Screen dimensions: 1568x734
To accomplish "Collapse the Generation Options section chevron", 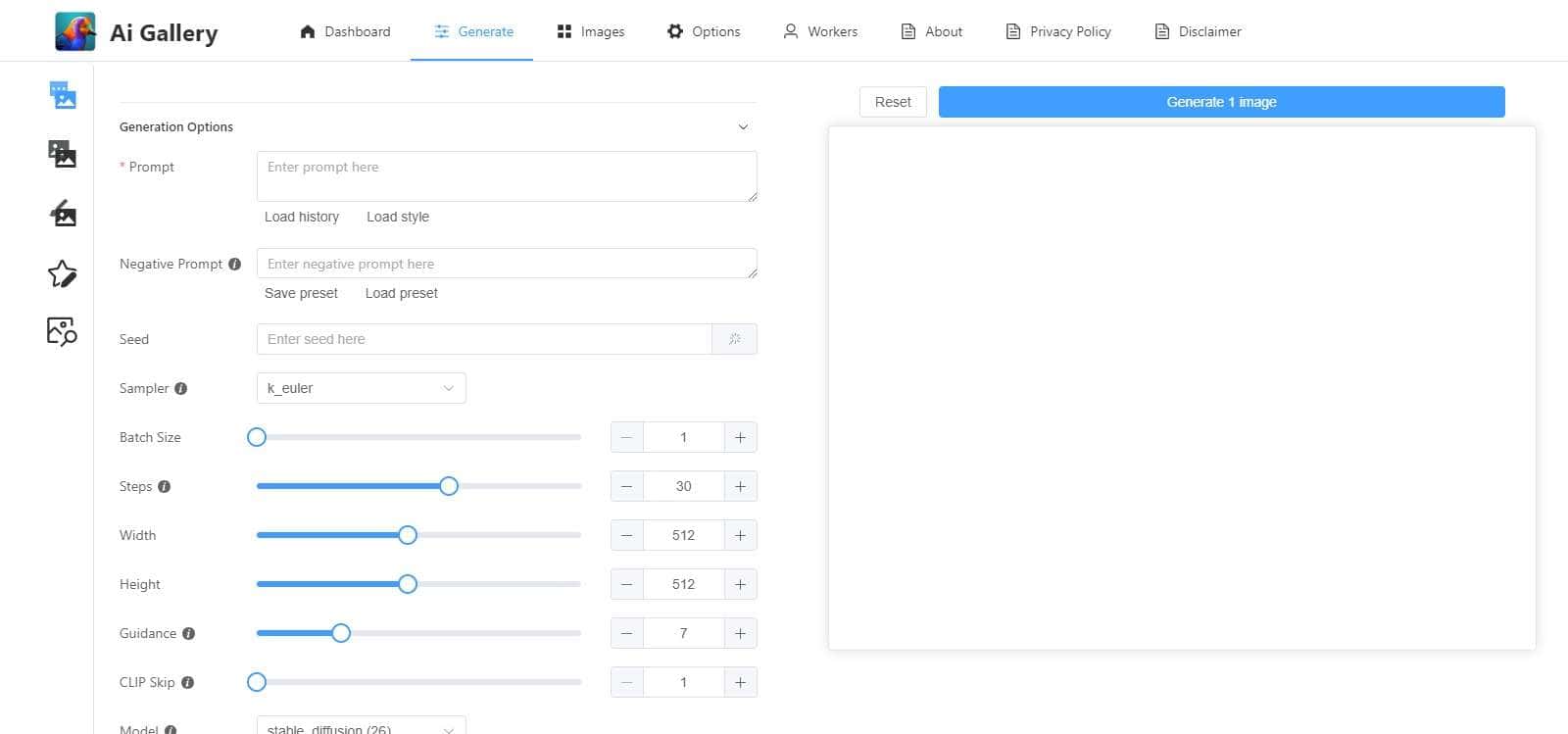I will tap(743, 127).
